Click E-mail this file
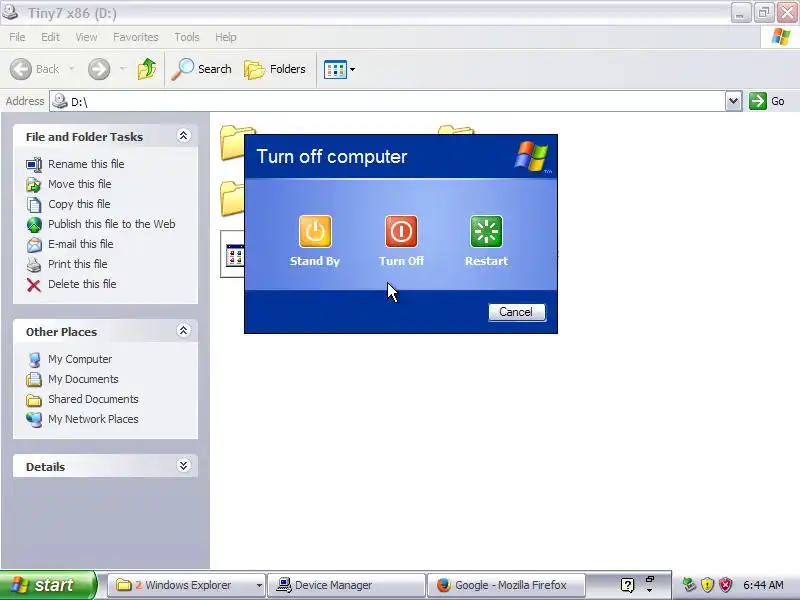This screenshot has width=800, height=600. pyautogui.click(x=81, y=244)
